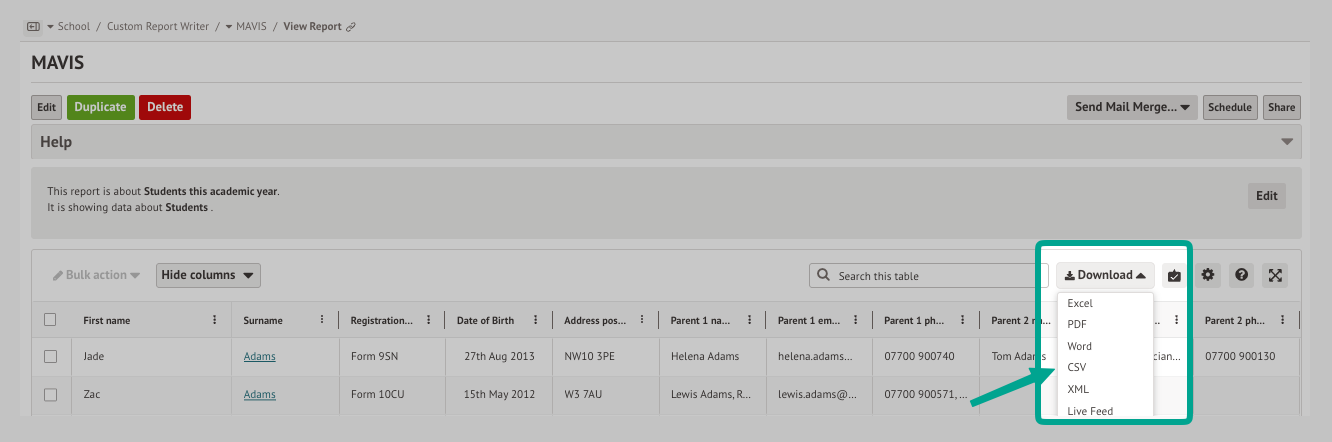Click the green Duplicate button
Screen dimensions: 1332x442
click(x=101, y=107)
